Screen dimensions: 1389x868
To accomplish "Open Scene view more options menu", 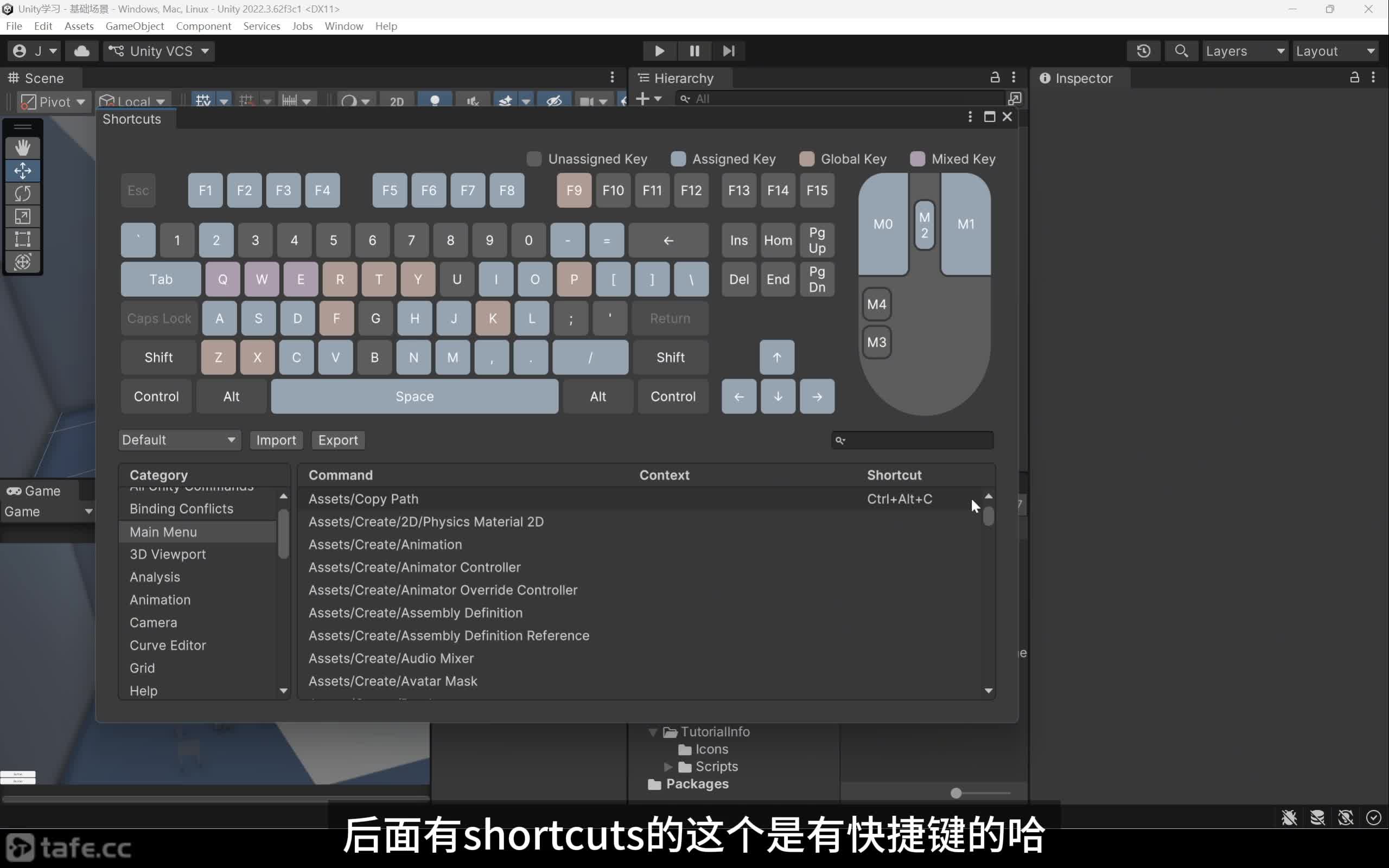I will 613,78.
